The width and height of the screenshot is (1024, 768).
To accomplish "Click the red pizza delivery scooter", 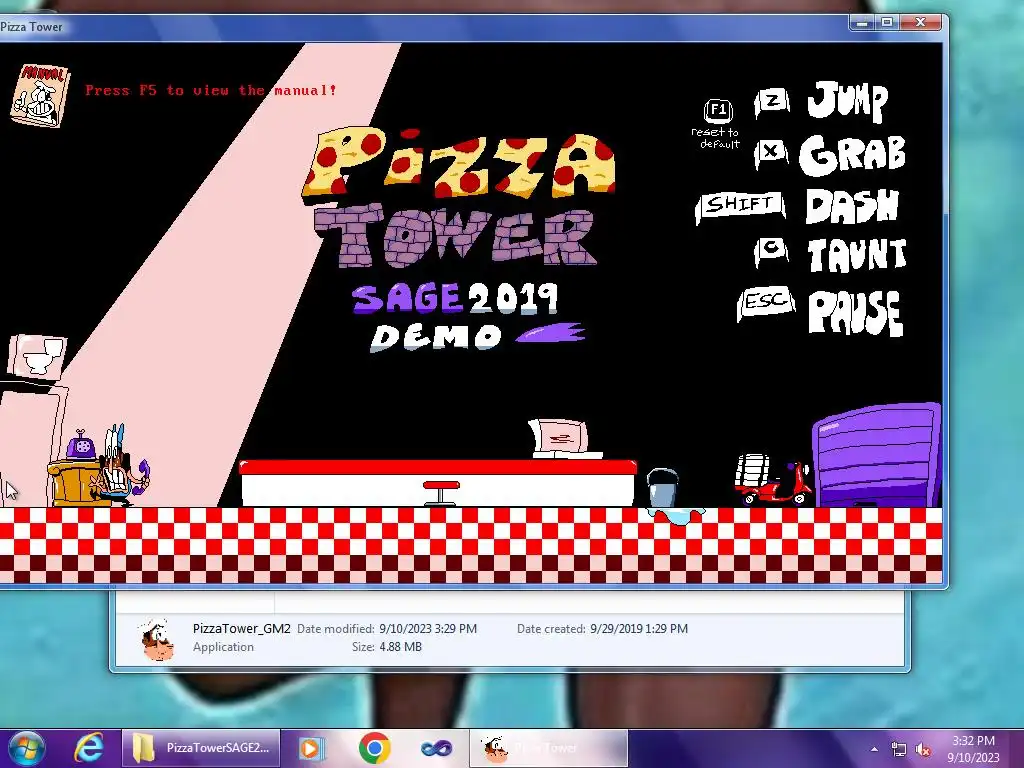I will pyautogui.click(x=773, y=480).
